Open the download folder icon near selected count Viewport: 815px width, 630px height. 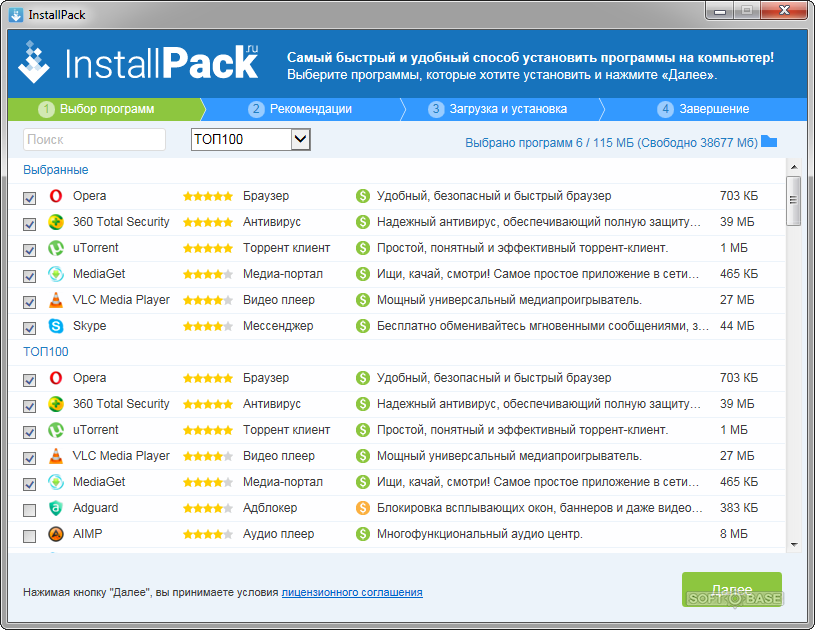(x=769, y=141)
